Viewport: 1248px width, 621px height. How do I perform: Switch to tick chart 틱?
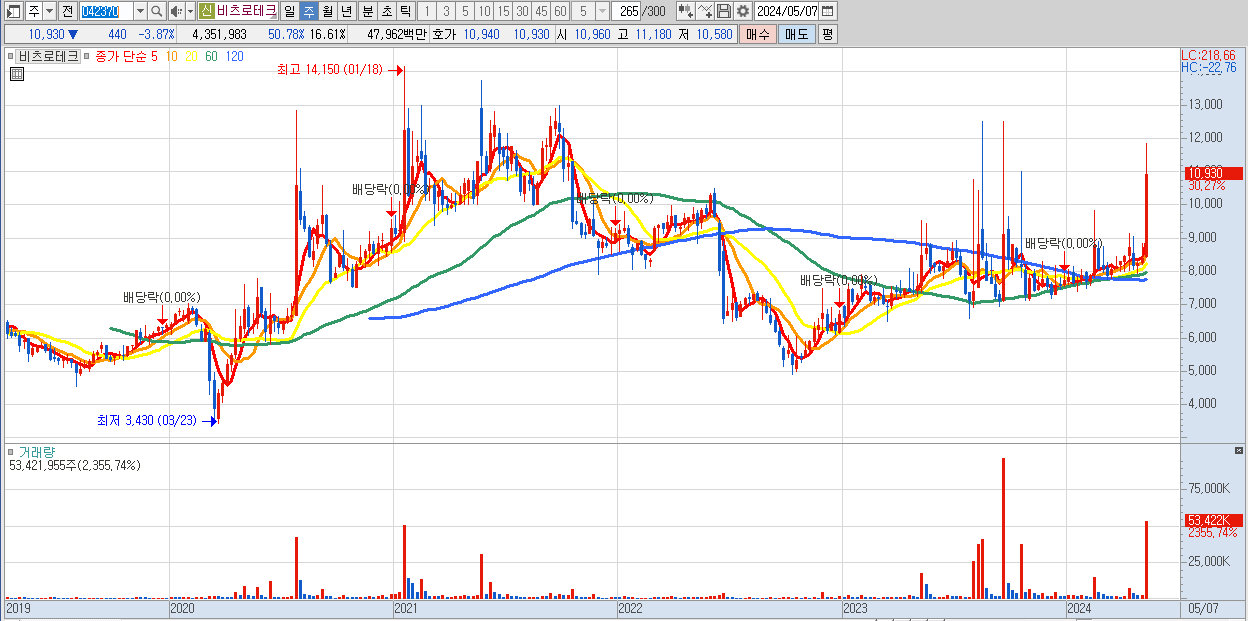click(x=405, y=11)
